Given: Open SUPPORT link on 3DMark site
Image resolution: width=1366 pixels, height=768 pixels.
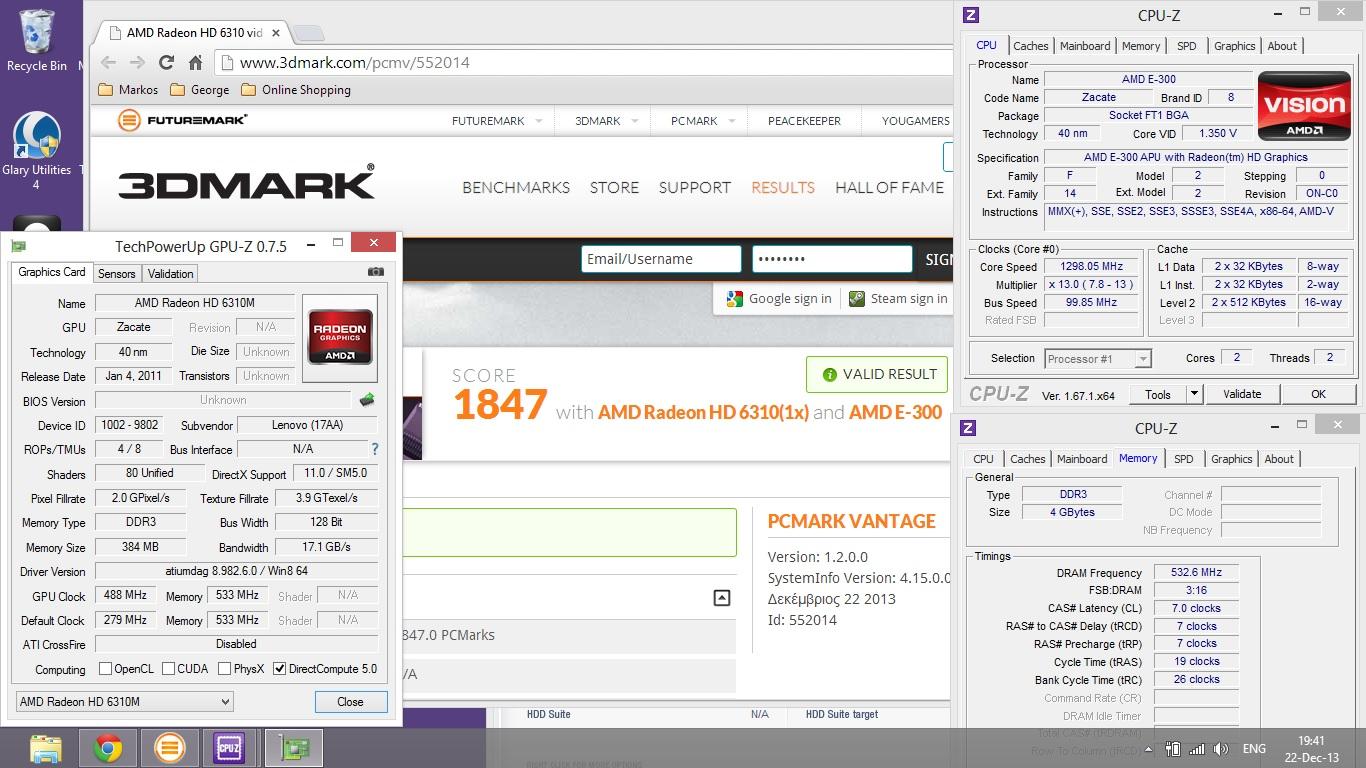Looking at the screenshot, I should coord(694,187).
